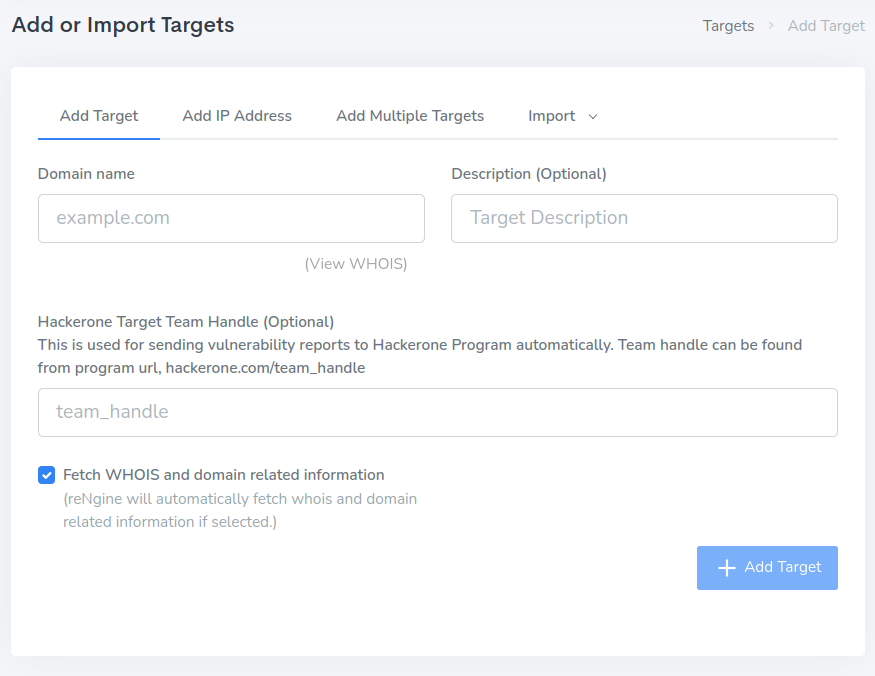
Task: Click the Add Target breadcrumb item
Action: click(x=826, y=26)
